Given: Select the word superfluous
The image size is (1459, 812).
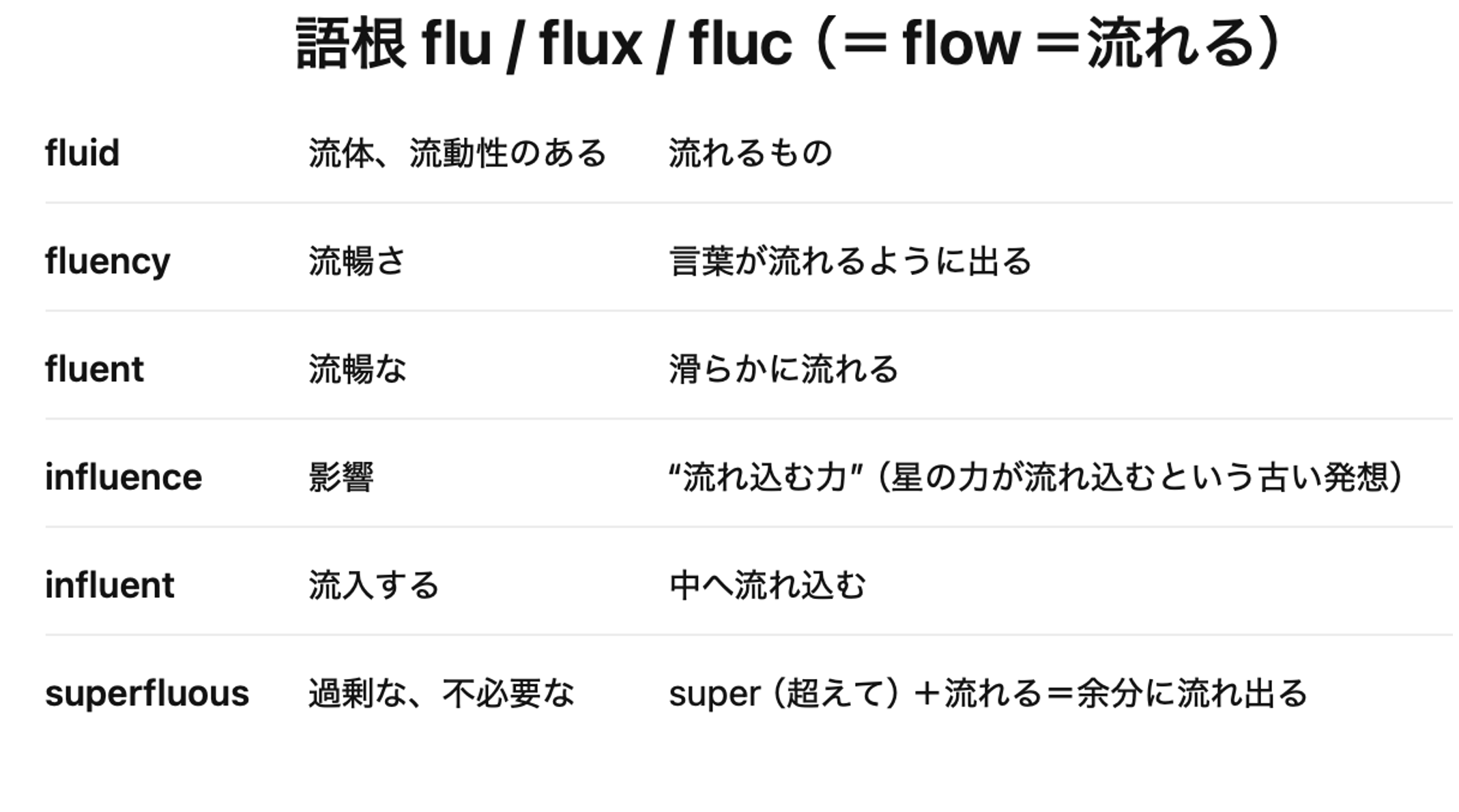Looking at the screenshot, I should point(147,693).
